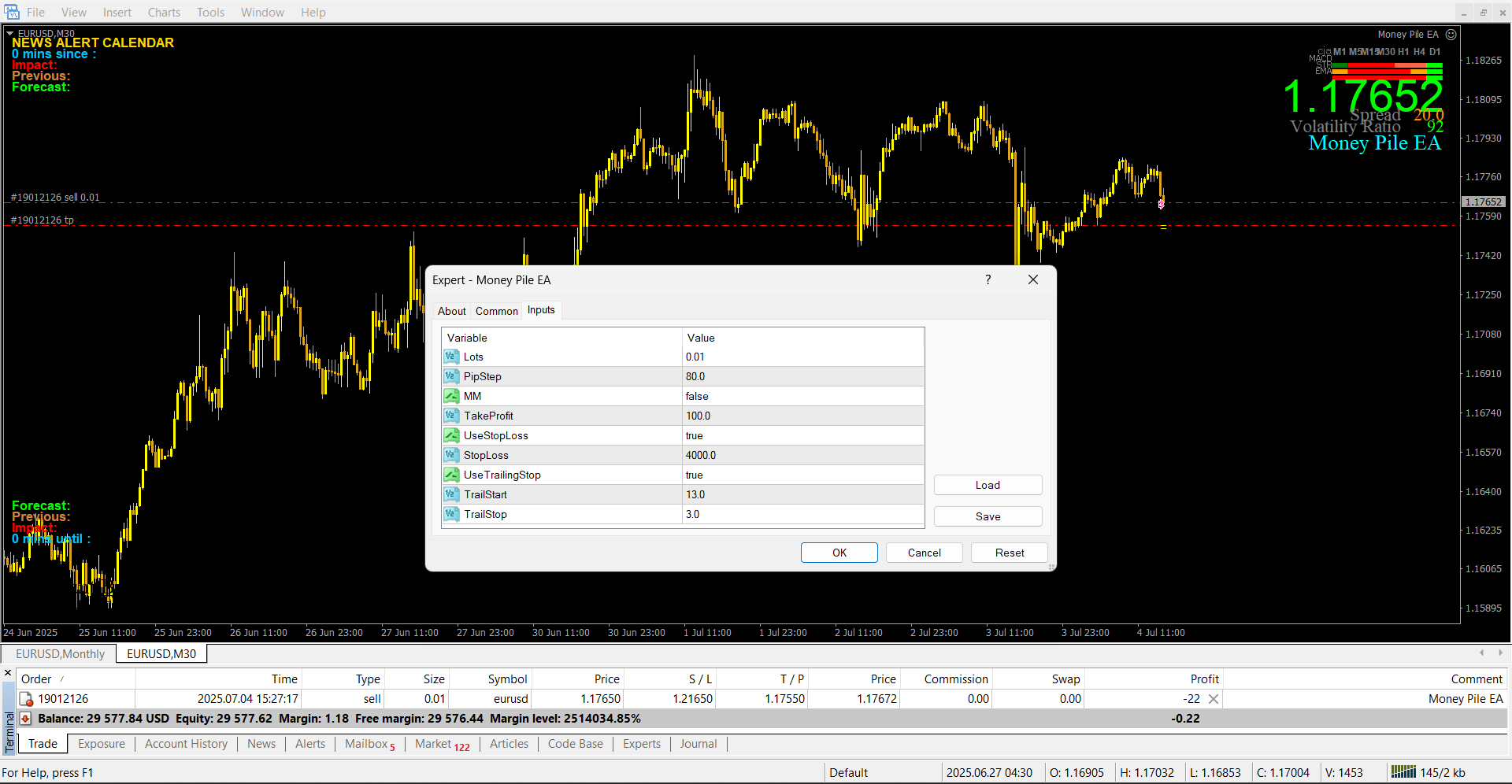This screenshot has height=784, width=1512.
Task: Sort orders by the Order column header
Action: pos(36,679)
